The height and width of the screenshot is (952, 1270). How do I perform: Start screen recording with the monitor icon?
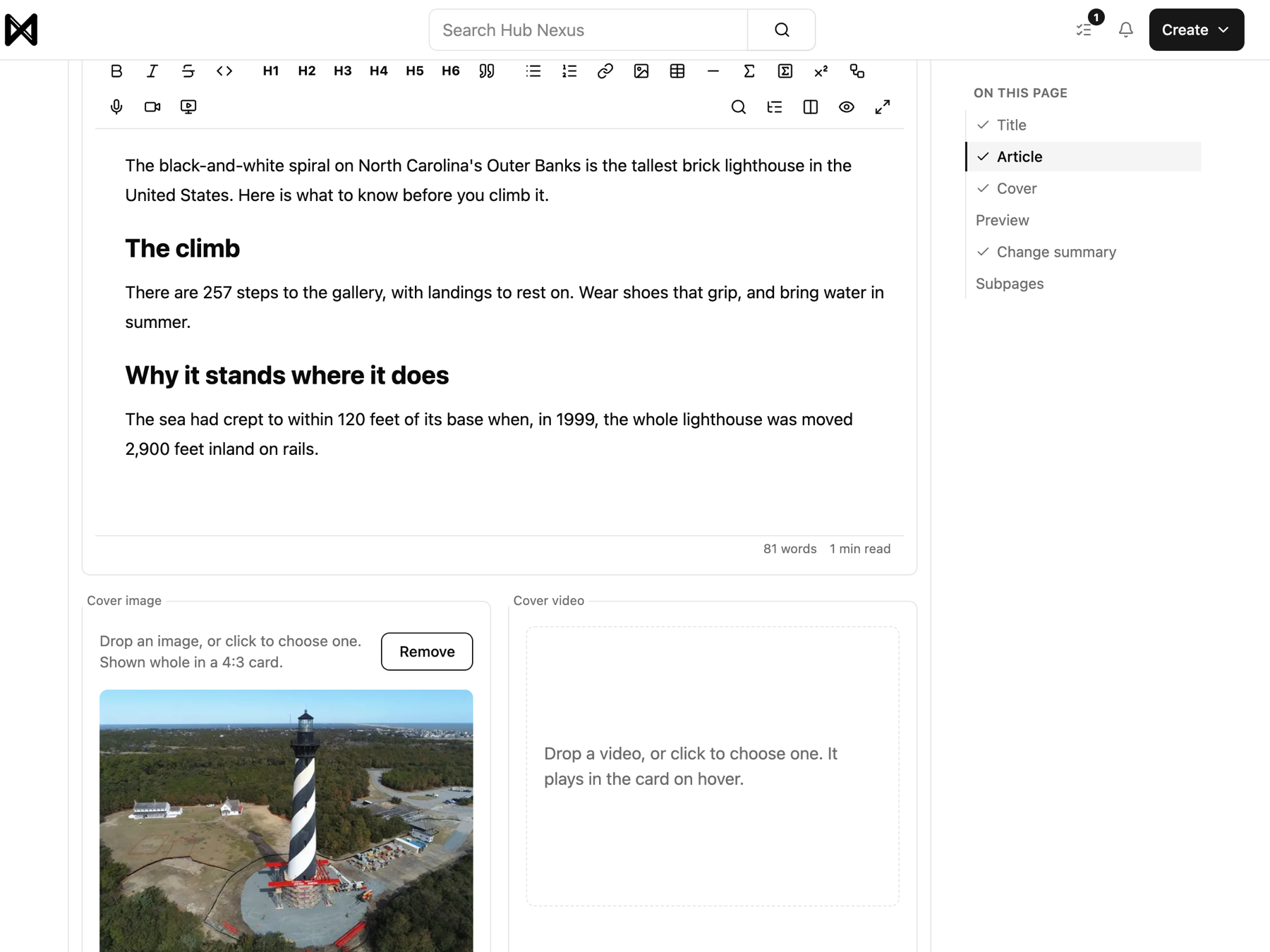click(188, 107)
